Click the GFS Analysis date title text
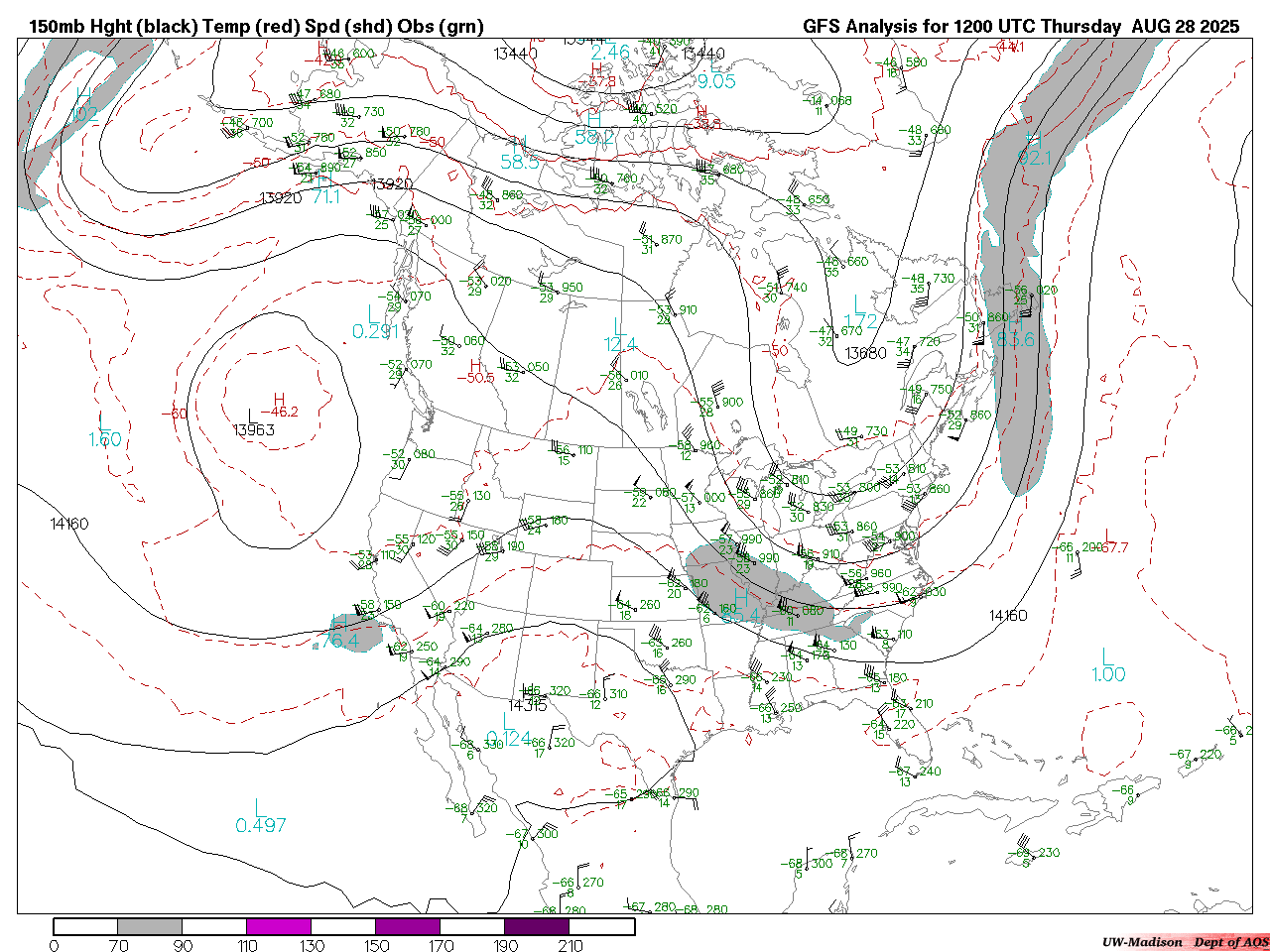Image resolution: width=1270 pixels, height=952 pixels. click(1021, 27)
